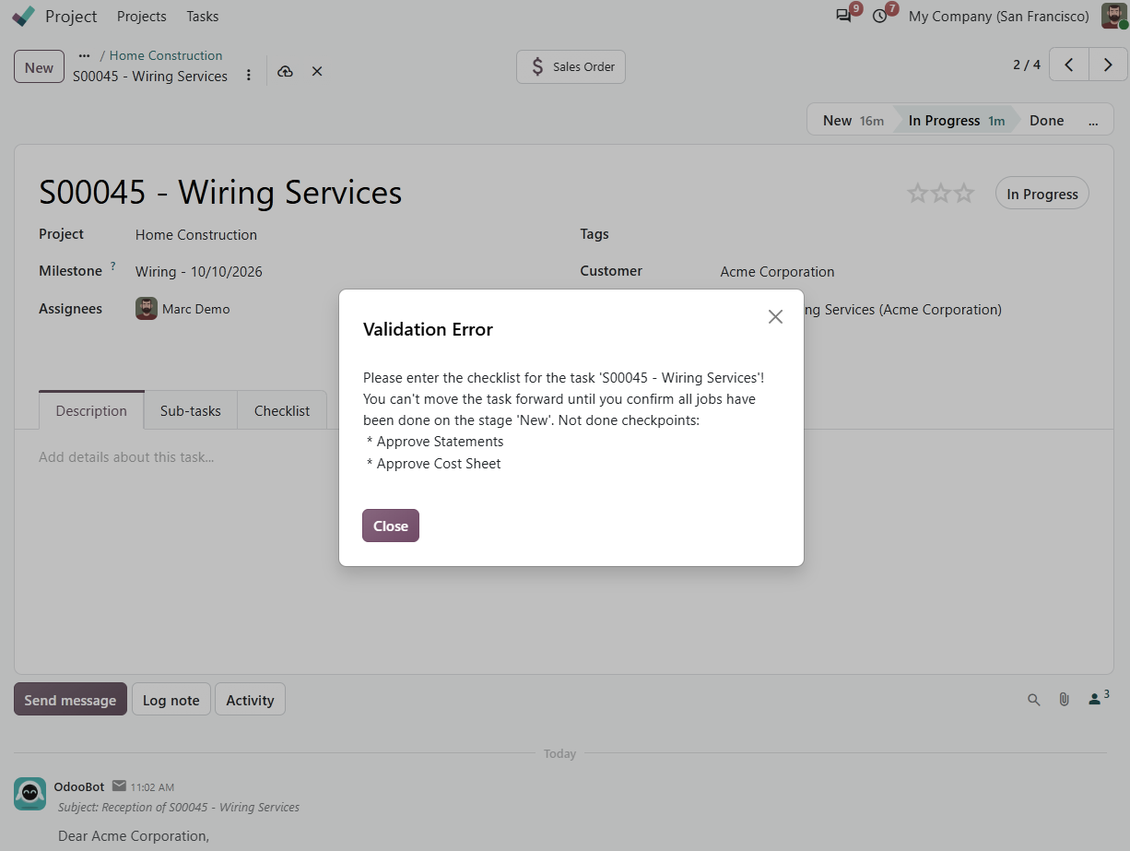Move task to the Done stage
Screen dimensions: 1130x851
click(1046, 120)
